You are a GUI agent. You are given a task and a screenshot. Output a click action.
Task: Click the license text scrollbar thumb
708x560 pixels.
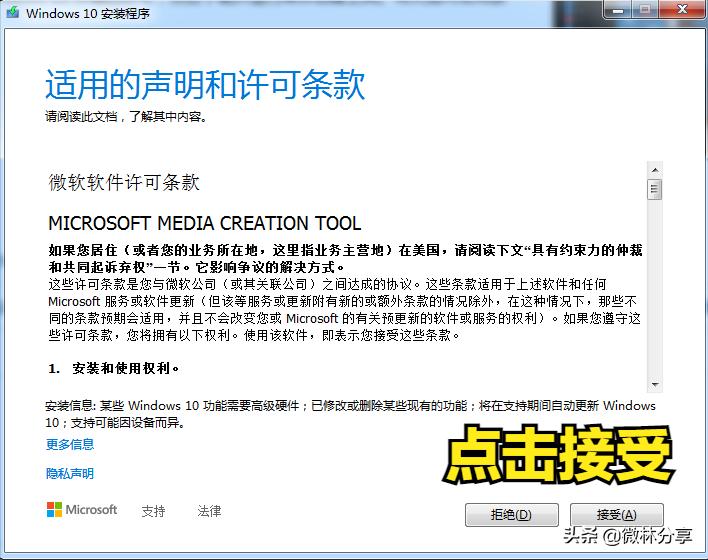coord(655,189)
